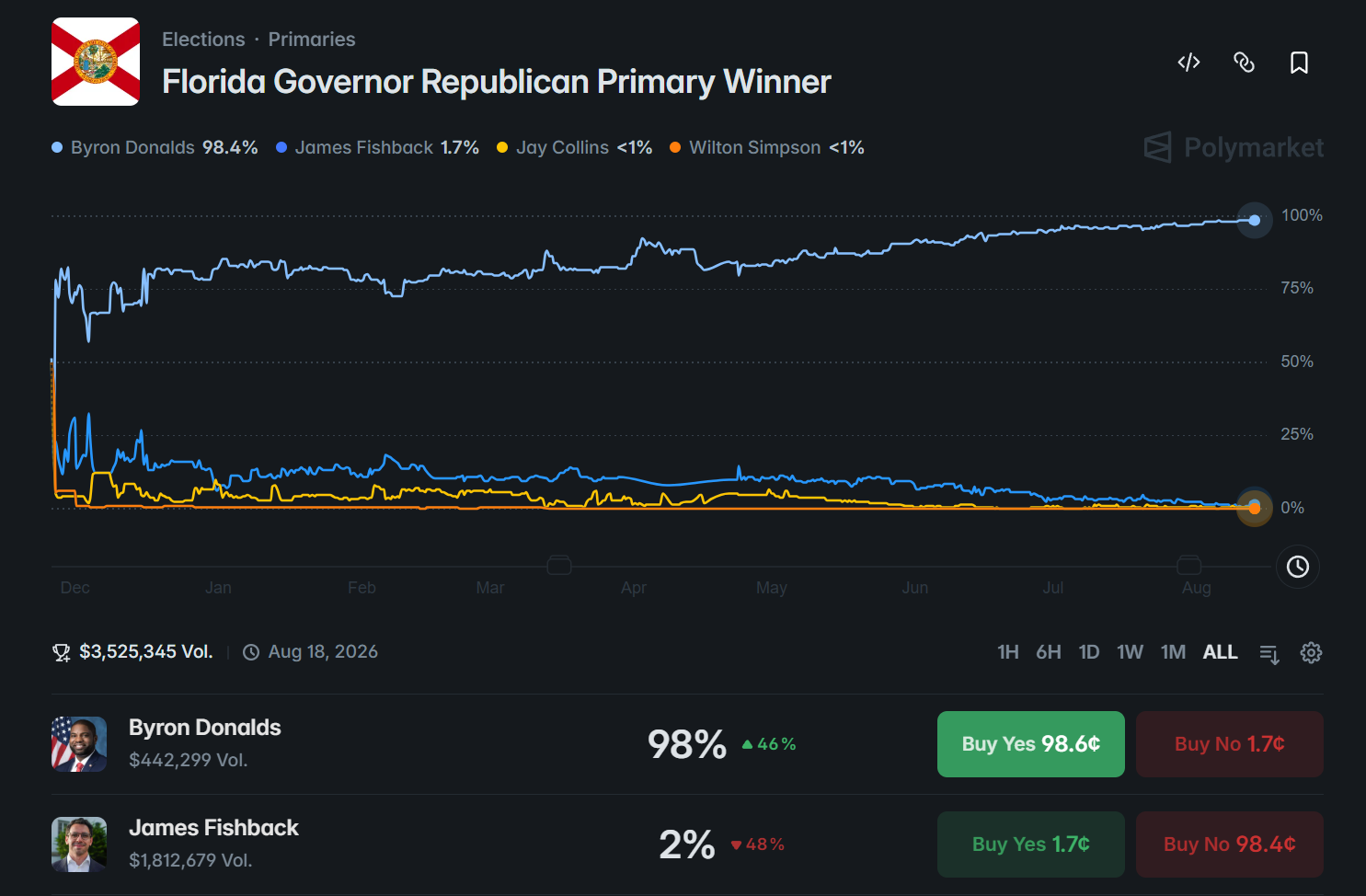Open the chart settings gear
The image size is (1366, 896).
coord(1311,652)
